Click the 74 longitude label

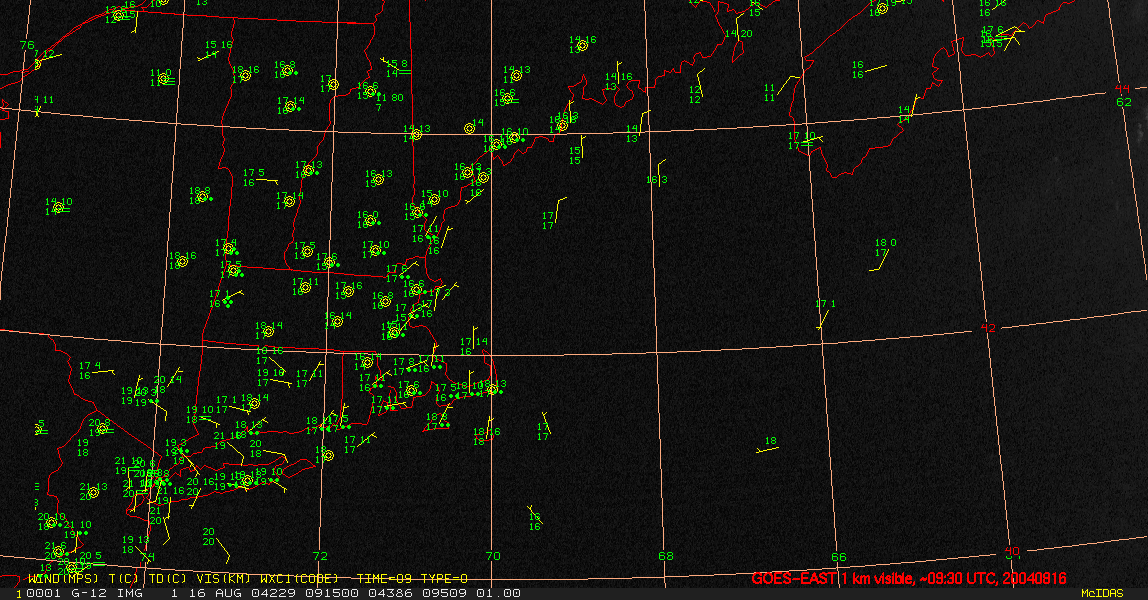(x=148, y=558)
